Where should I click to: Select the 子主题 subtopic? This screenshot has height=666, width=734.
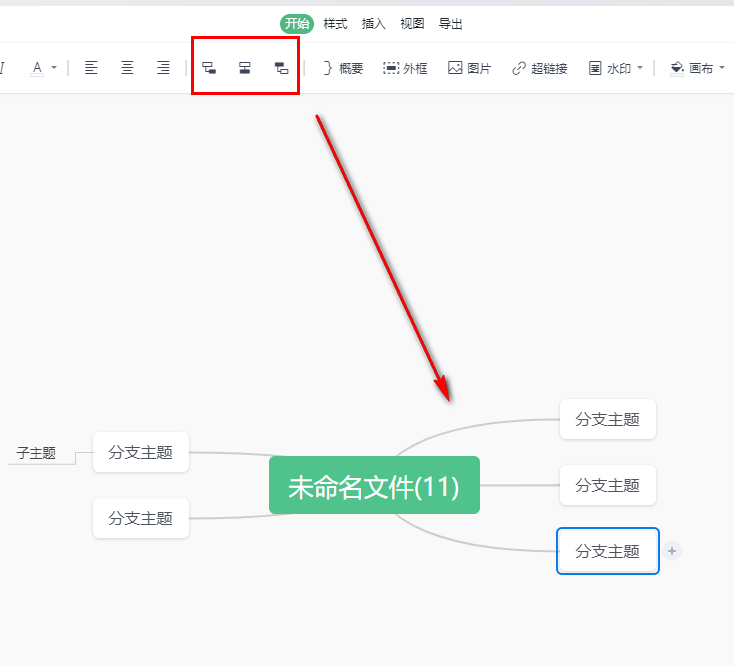click(x=36, y=453)
